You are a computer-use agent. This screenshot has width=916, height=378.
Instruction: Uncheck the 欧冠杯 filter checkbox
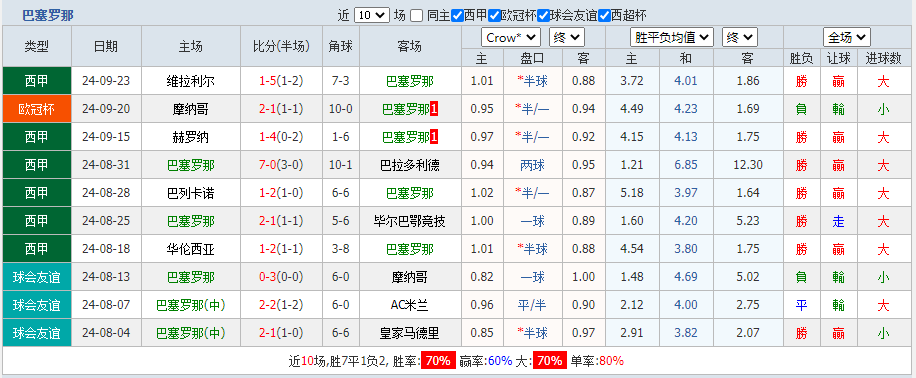(x=494, y=16)
